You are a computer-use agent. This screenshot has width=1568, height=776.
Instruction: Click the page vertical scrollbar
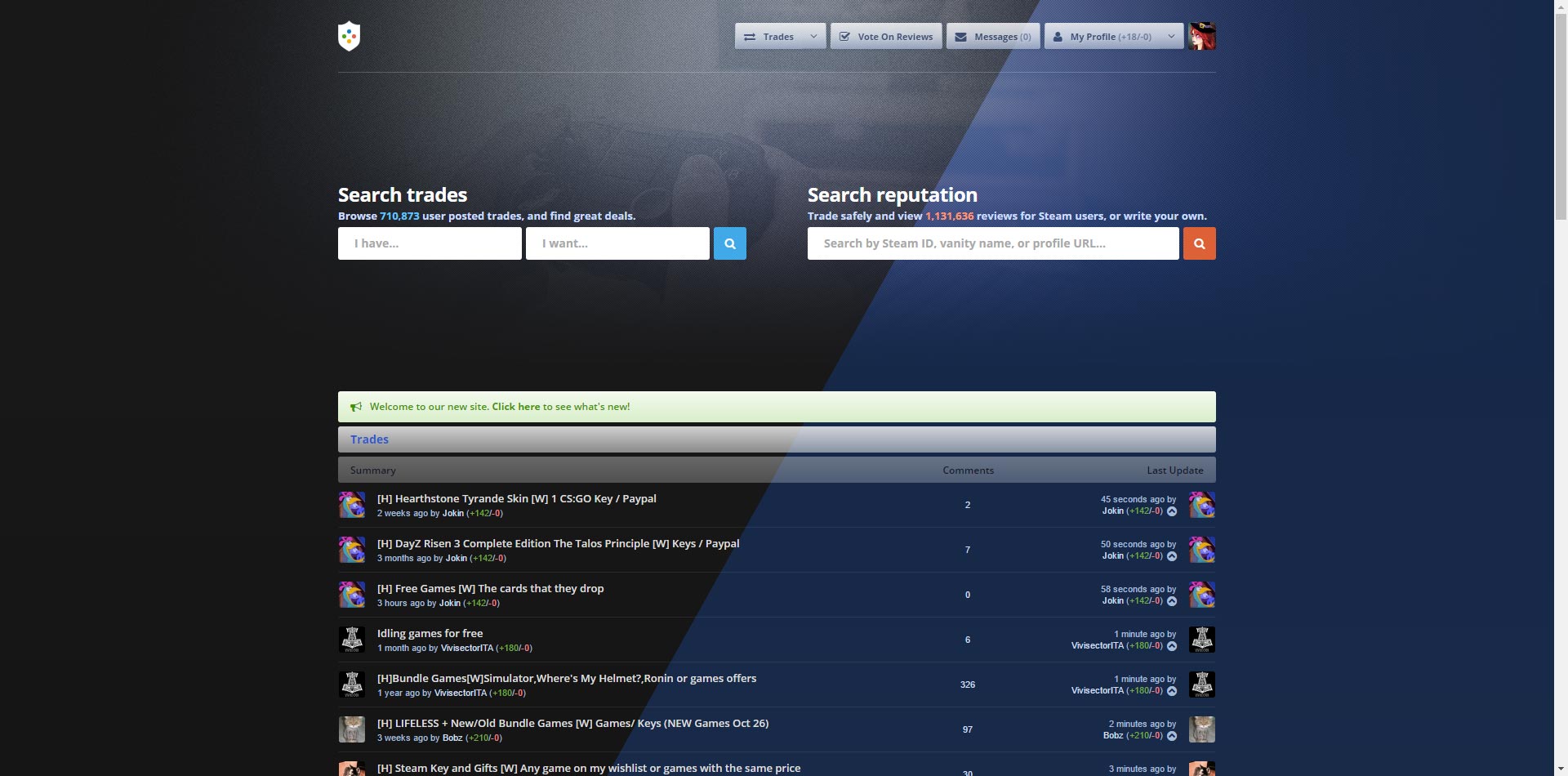point(1560,388)
